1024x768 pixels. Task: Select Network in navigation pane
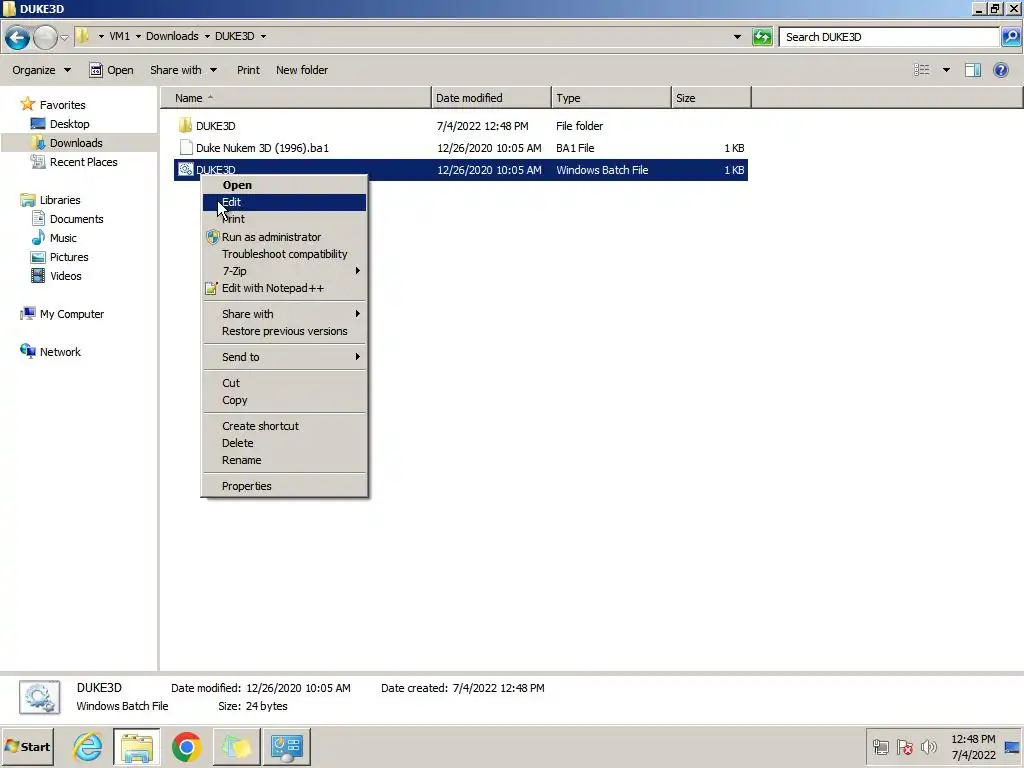point(60,352)
